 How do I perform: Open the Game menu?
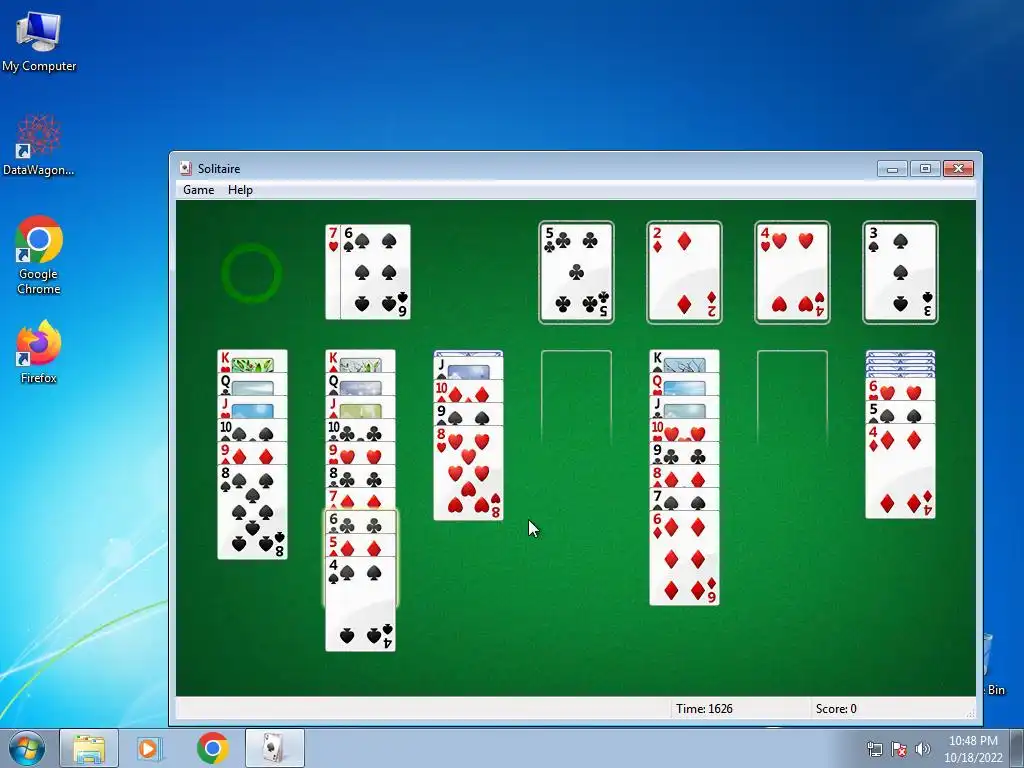tap(199, 190)
